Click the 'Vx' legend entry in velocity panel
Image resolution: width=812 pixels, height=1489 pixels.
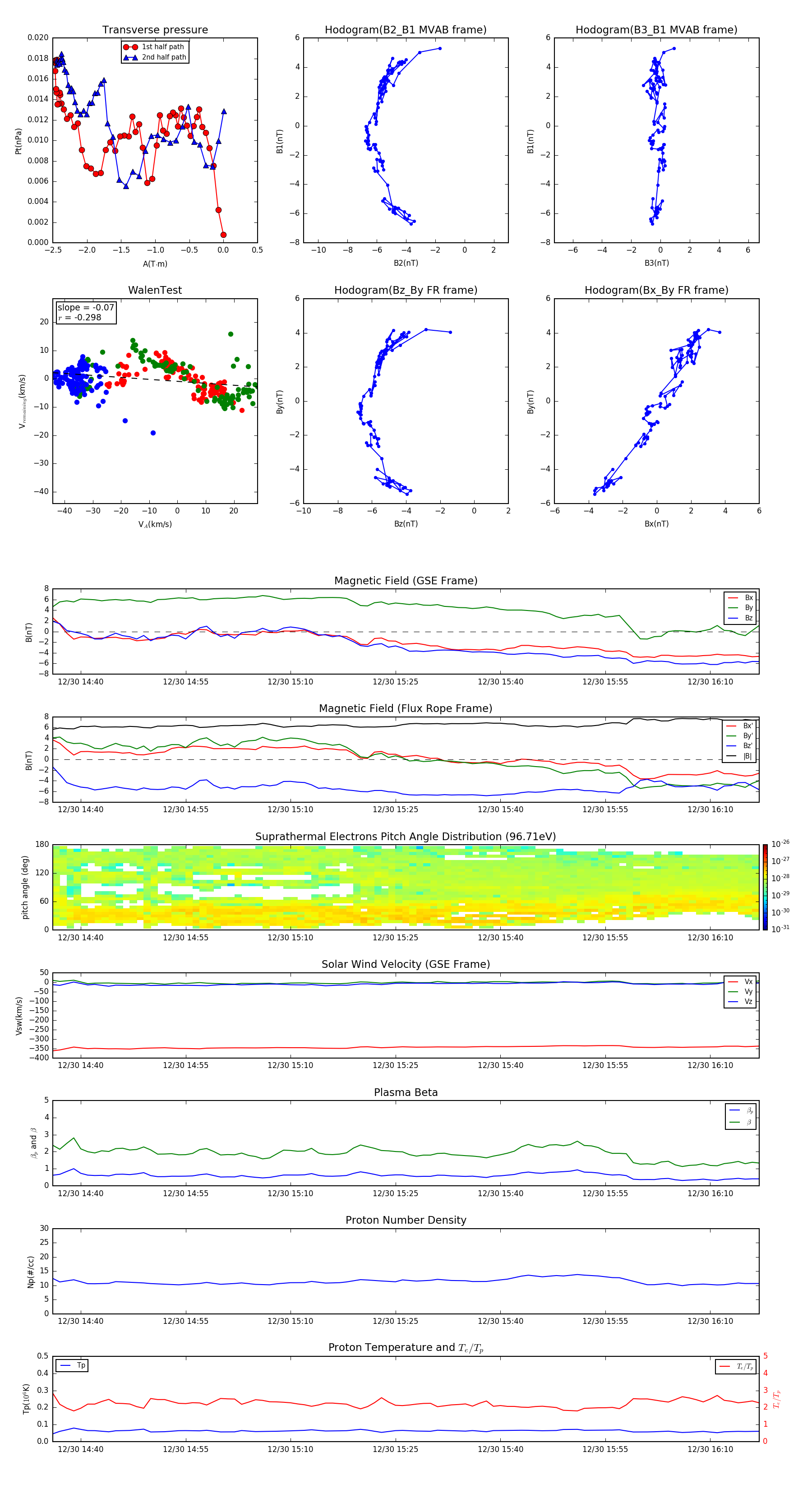tap(741, 982)
